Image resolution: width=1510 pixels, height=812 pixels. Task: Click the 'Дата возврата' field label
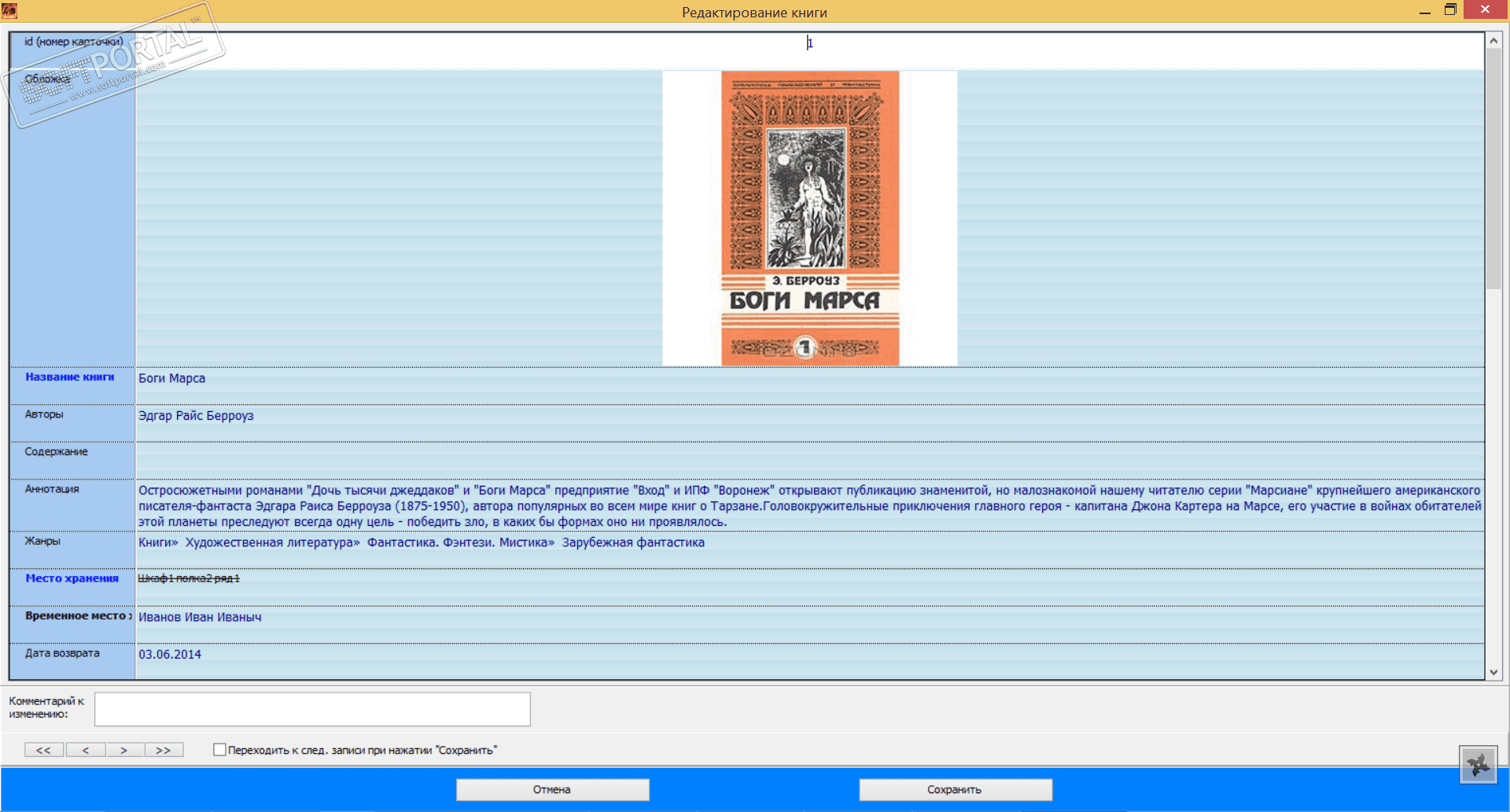tap(62, 652)
